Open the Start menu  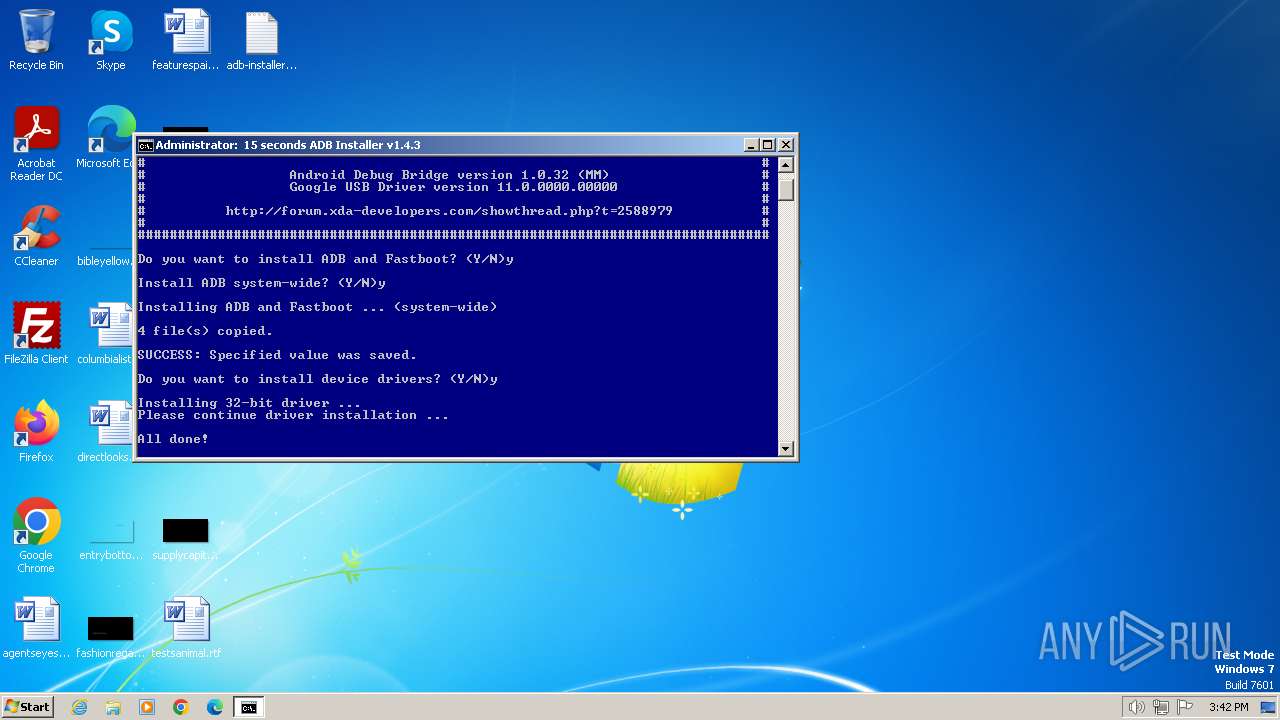pos(27,707)
